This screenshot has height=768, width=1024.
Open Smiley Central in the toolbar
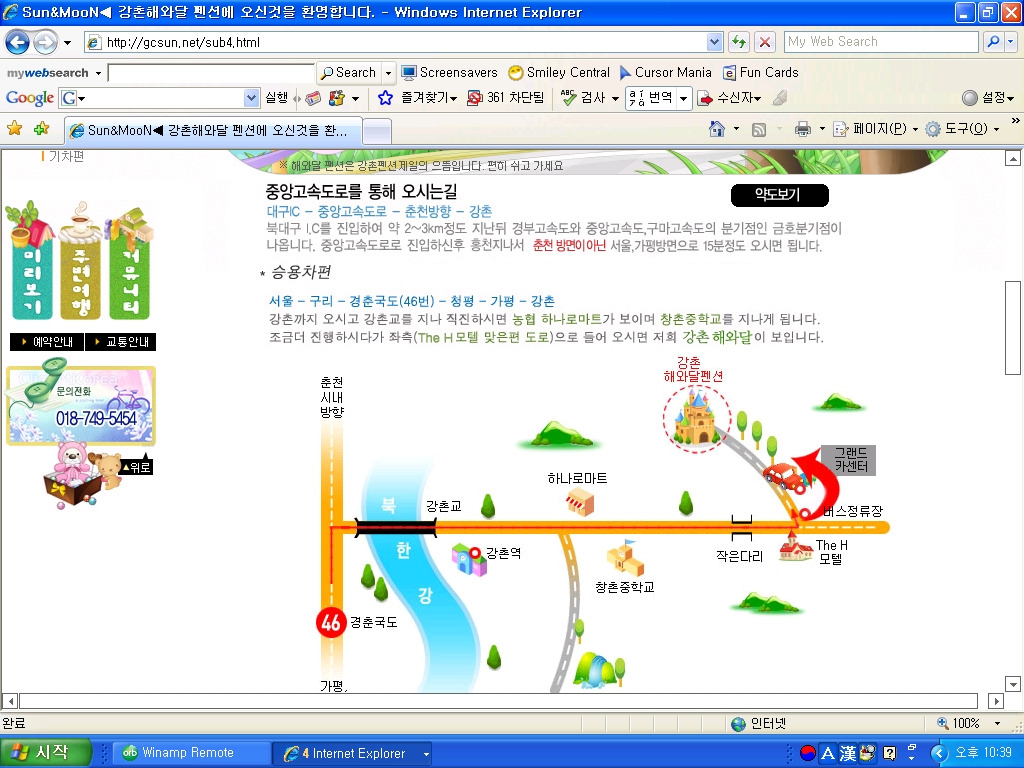pyautogui.click(x=559, y=73)
